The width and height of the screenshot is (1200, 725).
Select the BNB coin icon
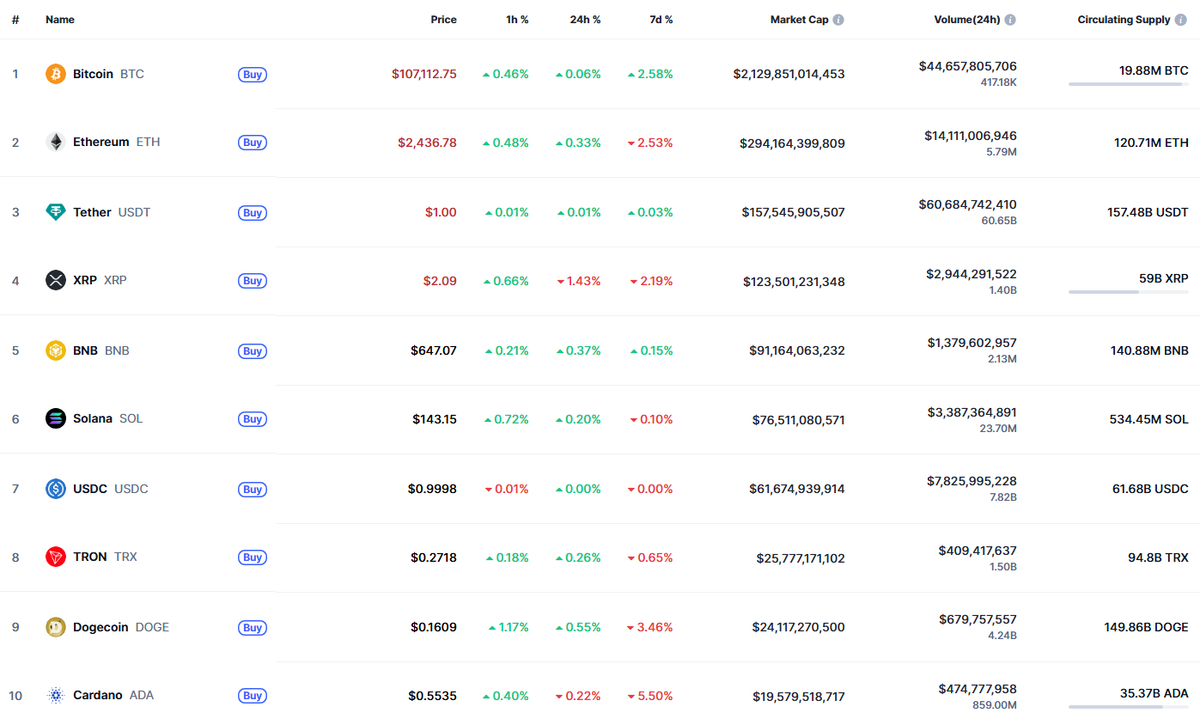(55, 350)
